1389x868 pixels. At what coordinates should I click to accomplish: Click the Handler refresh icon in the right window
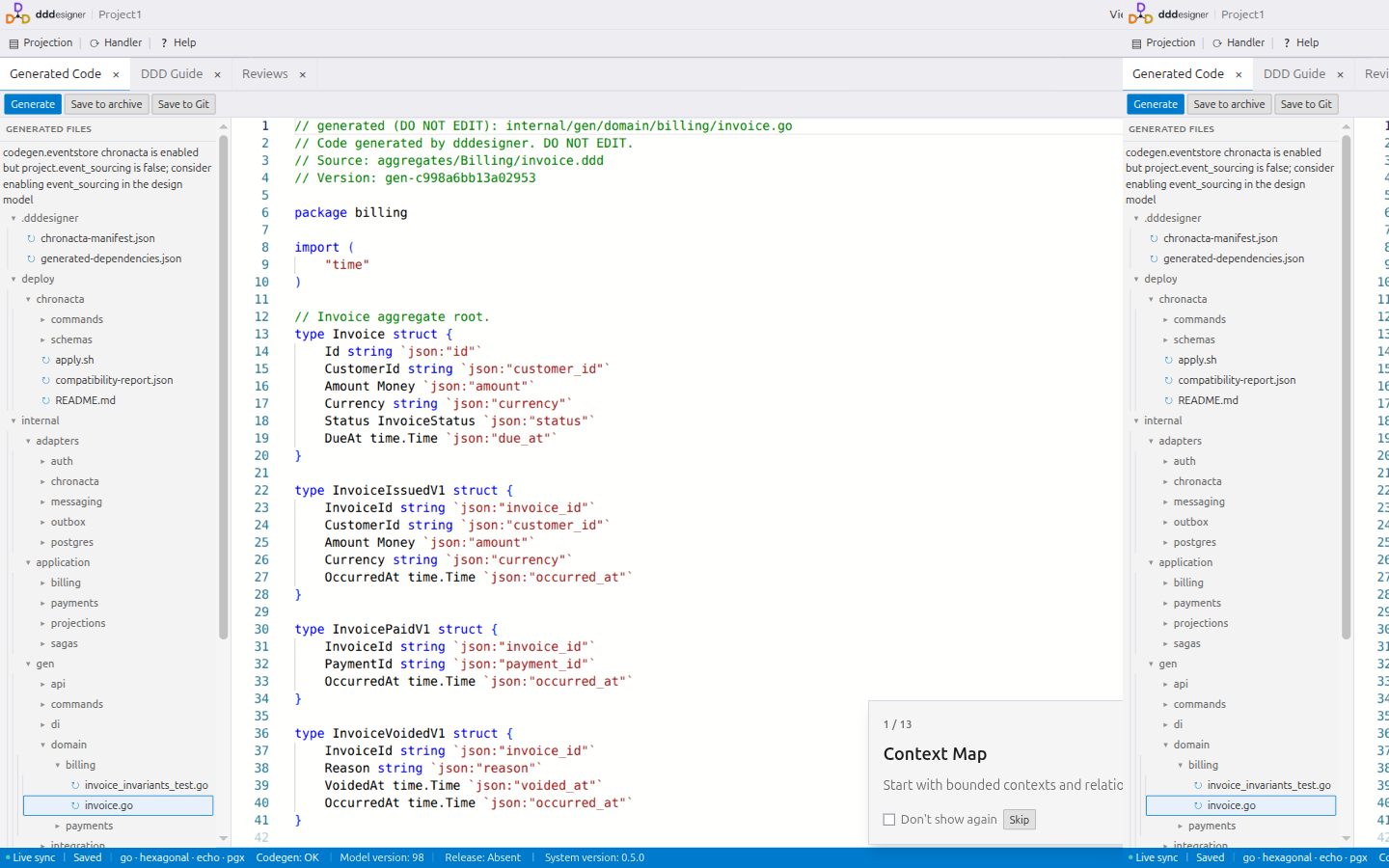point(1217,43)
